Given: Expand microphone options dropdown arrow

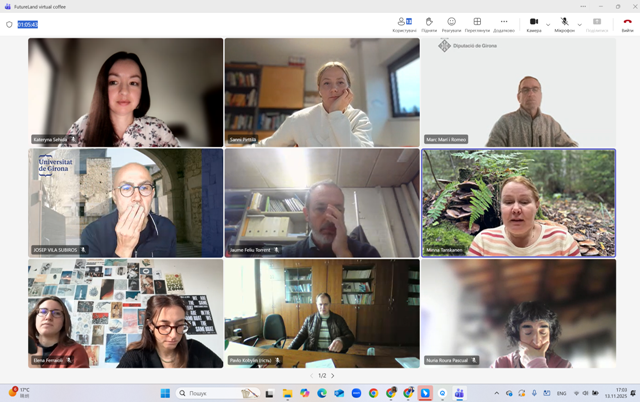Looking at the screenshot, I should [580, 24].
